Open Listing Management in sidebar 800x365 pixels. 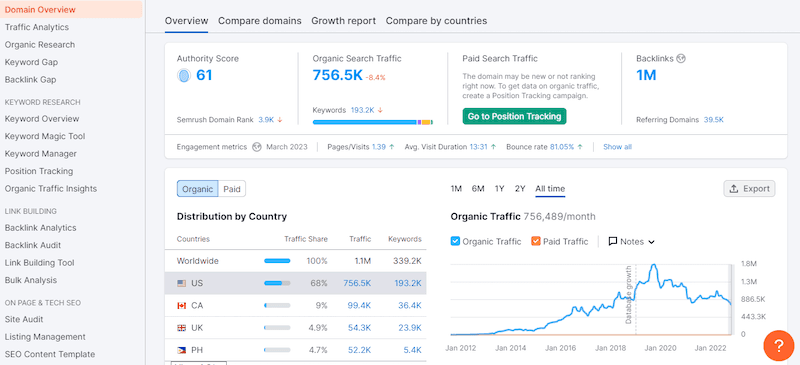(45, 336)
